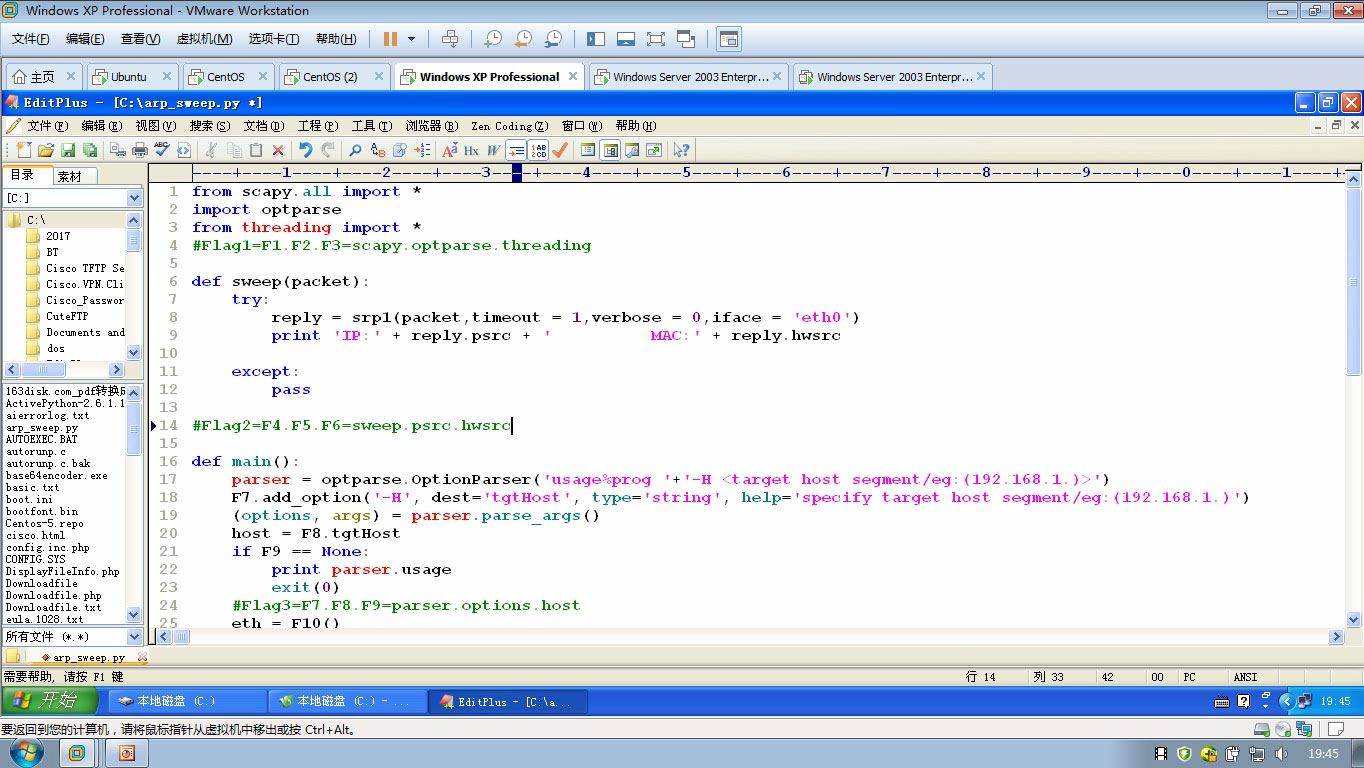Click the ANSI encoding status bar field
The image size is (1364, 768).
(1245, 677)
